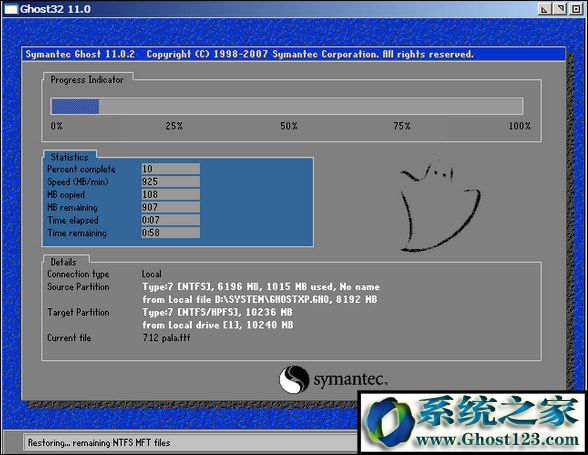
Task: Click the 0% progress scale mark
Action: (57, 126)
